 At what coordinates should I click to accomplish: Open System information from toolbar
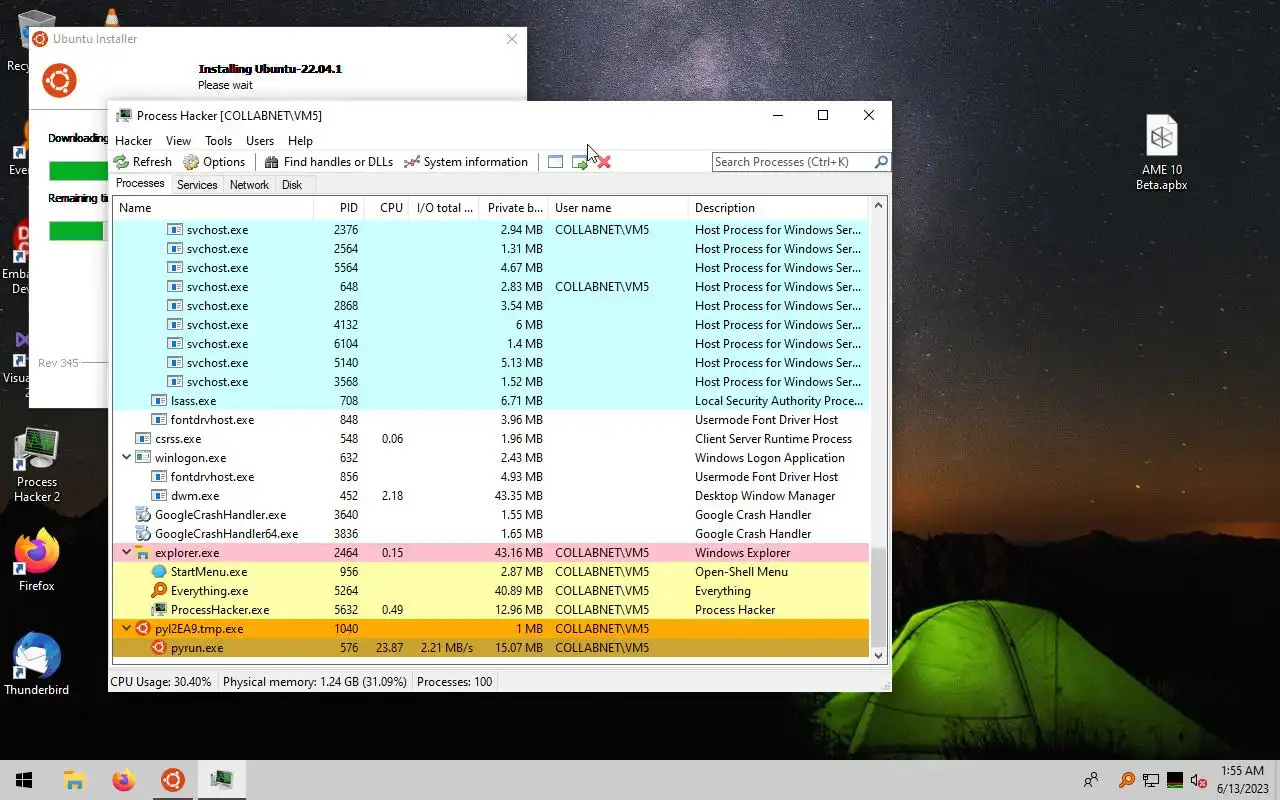pos(465,162)
